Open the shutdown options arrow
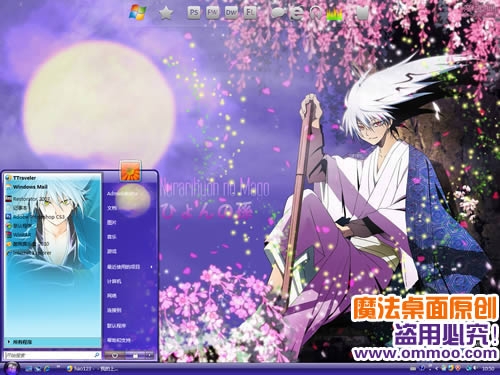The height and width of the screenshot is (375, 500). [150, 356]
